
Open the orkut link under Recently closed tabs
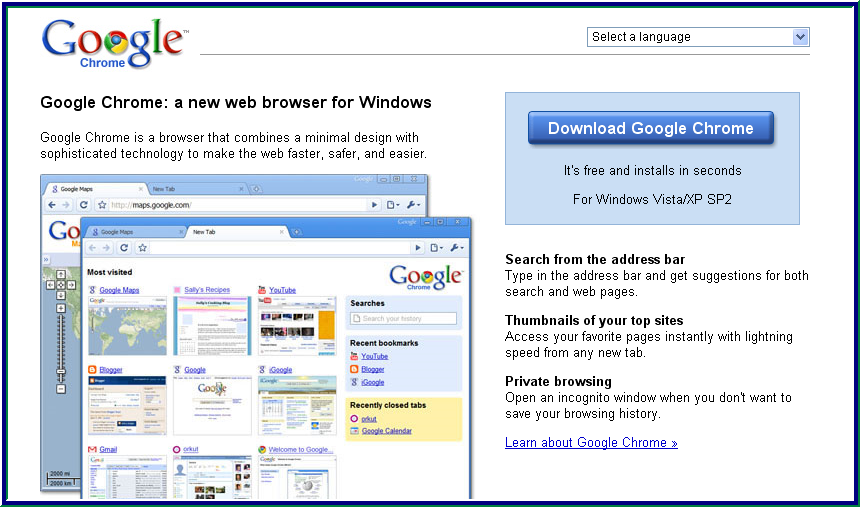click(369, 419)
